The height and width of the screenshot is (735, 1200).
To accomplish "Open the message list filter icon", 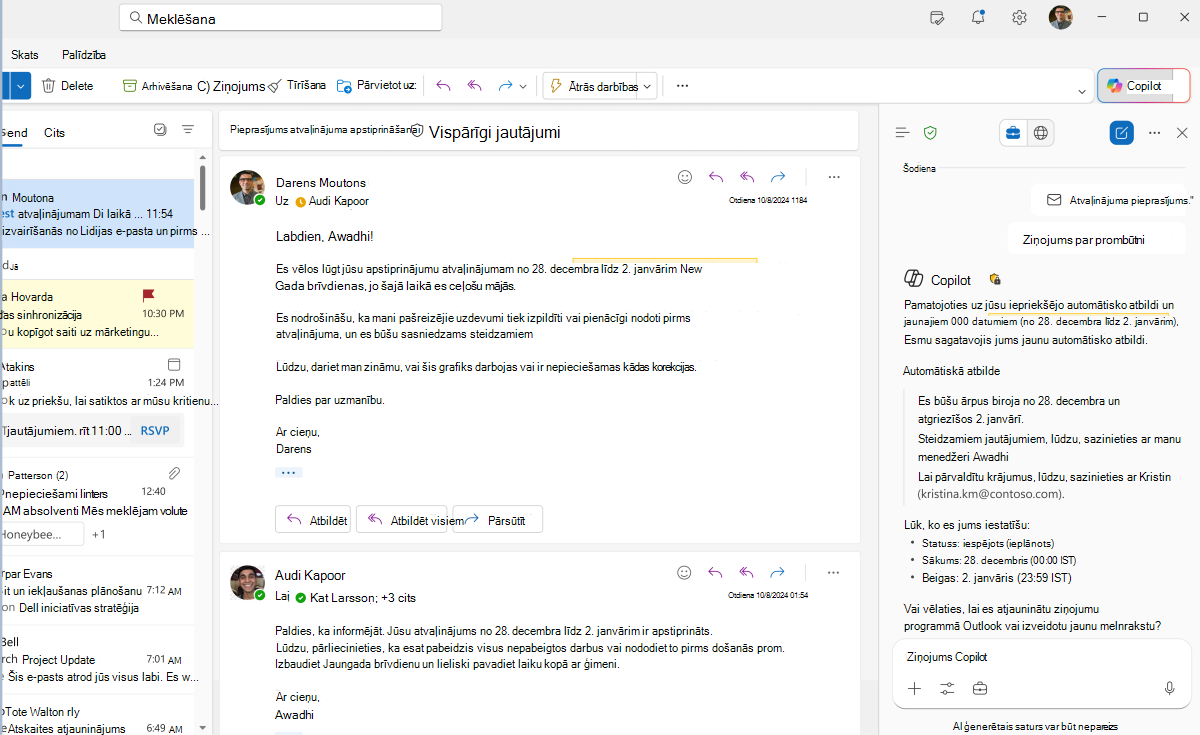I will tap(188, 130).
